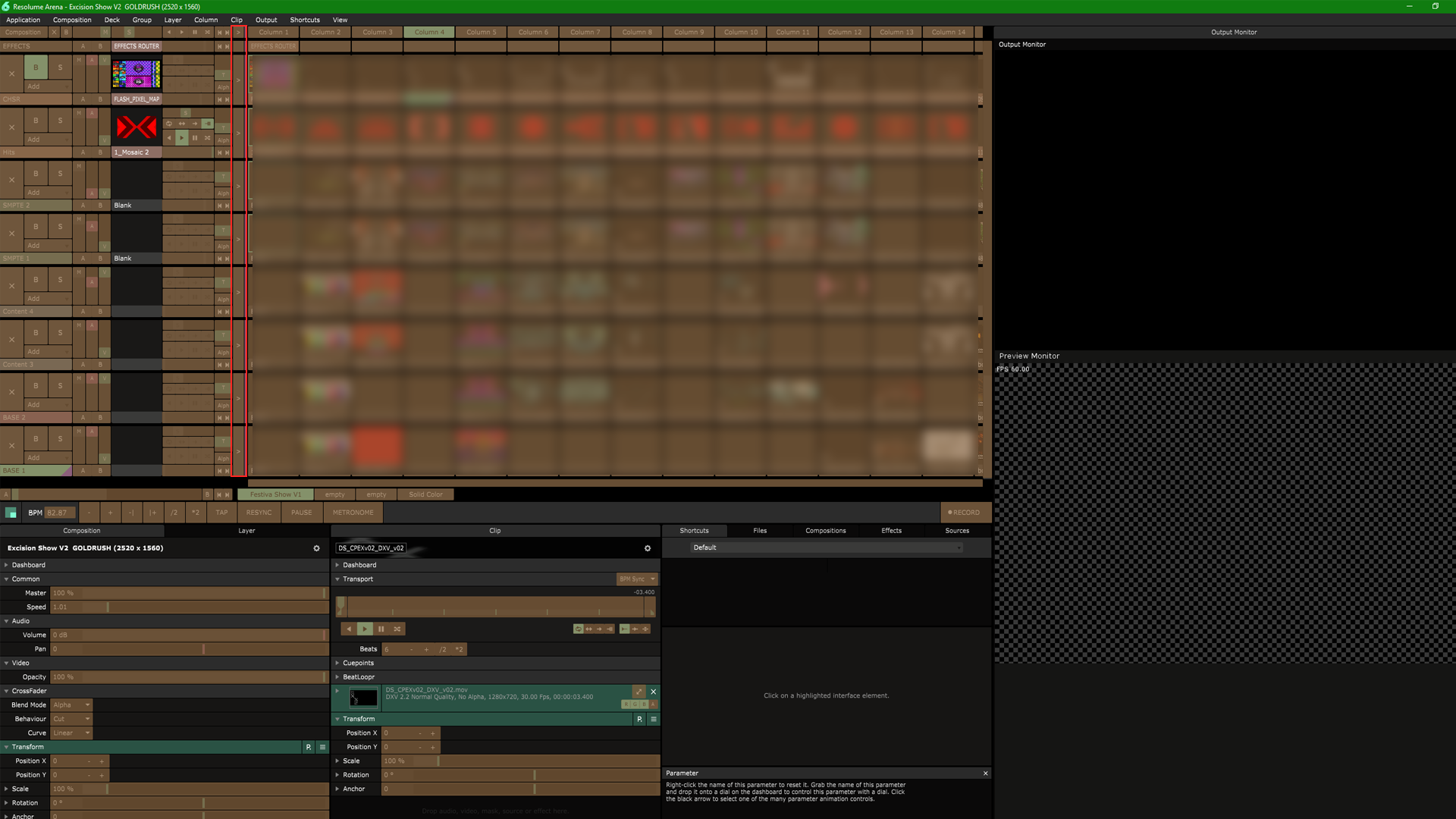This screenshot has width=1456, height=819.
Task: Toggle the red channel R button
Action: point(626,704)
